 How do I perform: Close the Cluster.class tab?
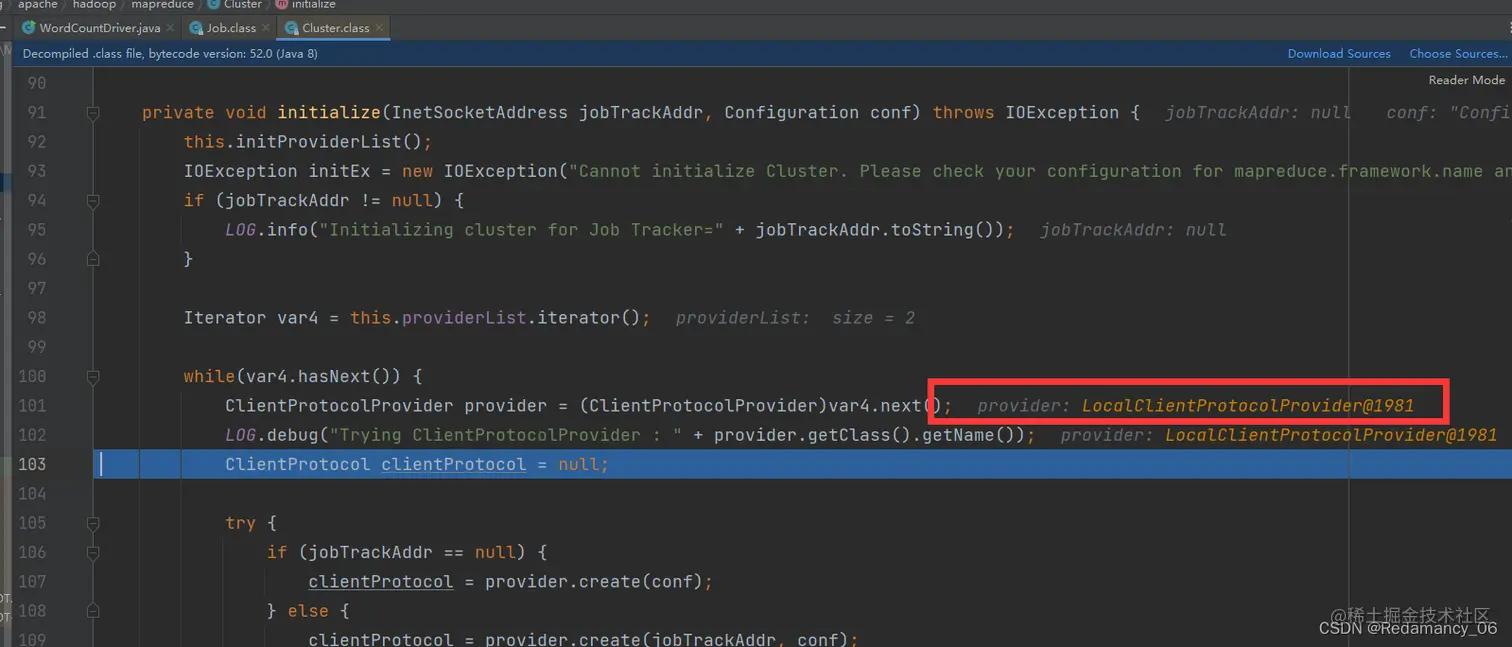(379, 28)
